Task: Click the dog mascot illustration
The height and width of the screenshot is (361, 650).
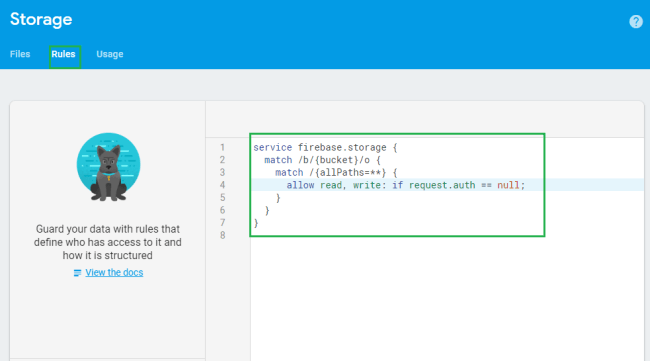Action: [109, 167]
